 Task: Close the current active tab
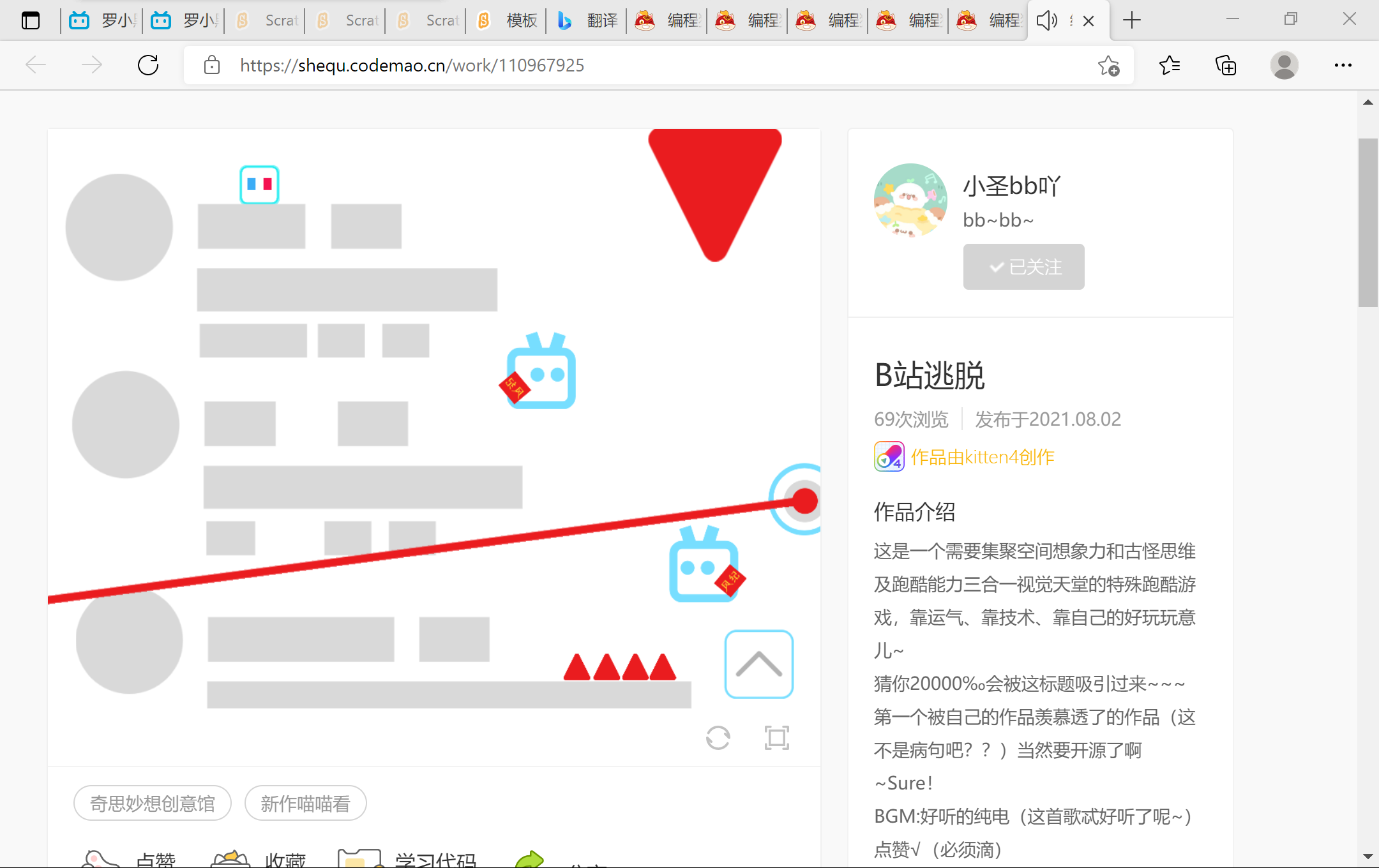coord(1089,21)
